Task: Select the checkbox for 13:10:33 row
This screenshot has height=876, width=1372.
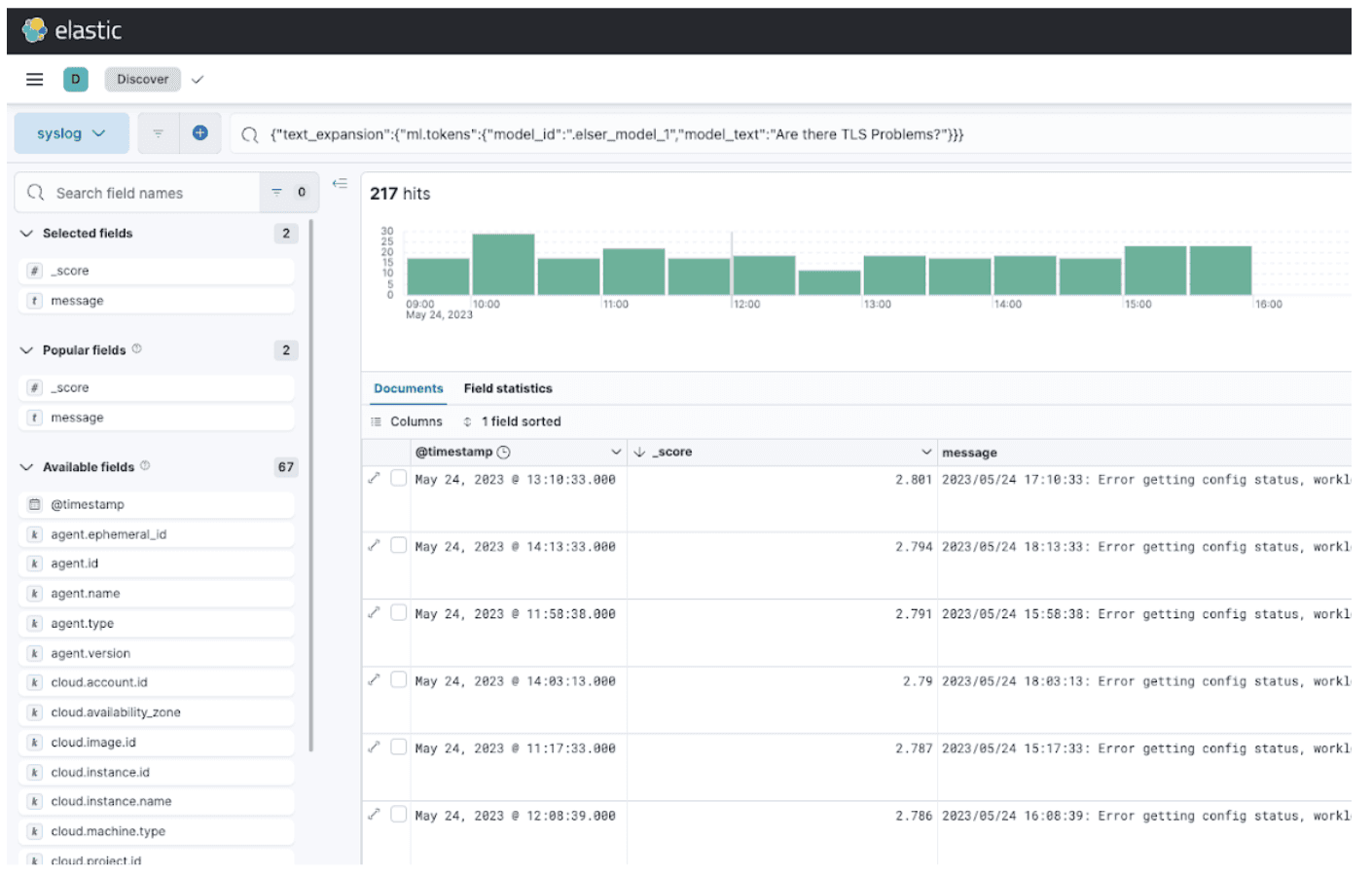Action: tap(398, 478)
